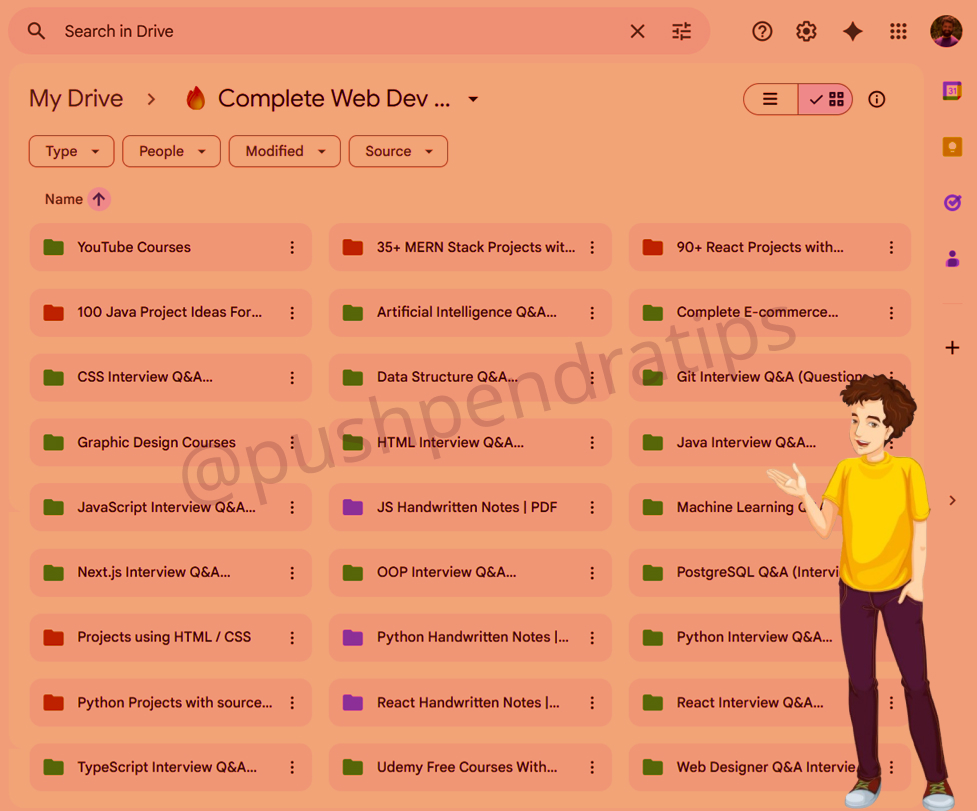This screenshot has height=811, width=977.
Task: Open the Help question mark icon
Action: (762, 31)
